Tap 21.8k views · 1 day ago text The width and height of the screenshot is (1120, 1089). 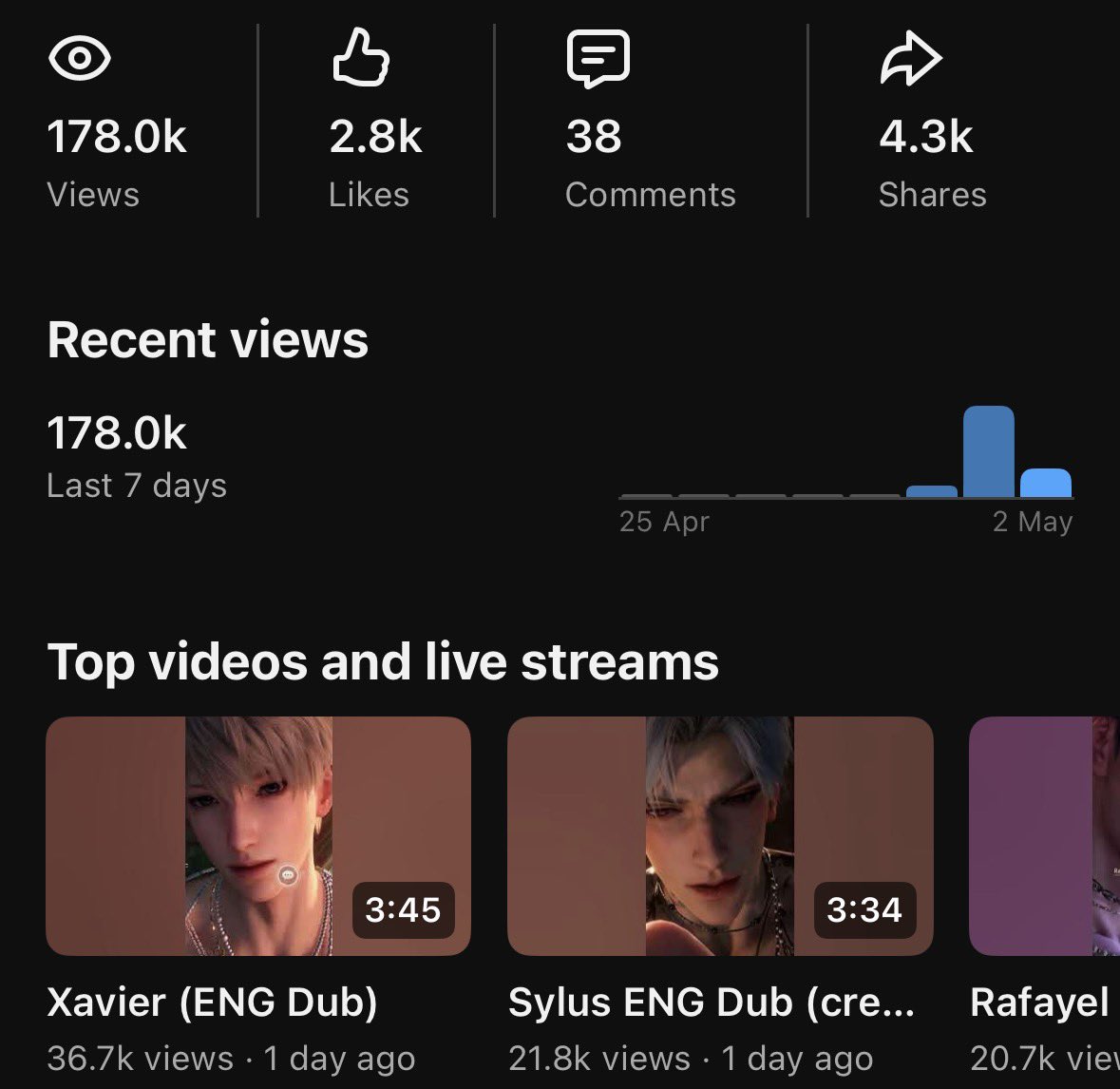[x=691, y=1059]
